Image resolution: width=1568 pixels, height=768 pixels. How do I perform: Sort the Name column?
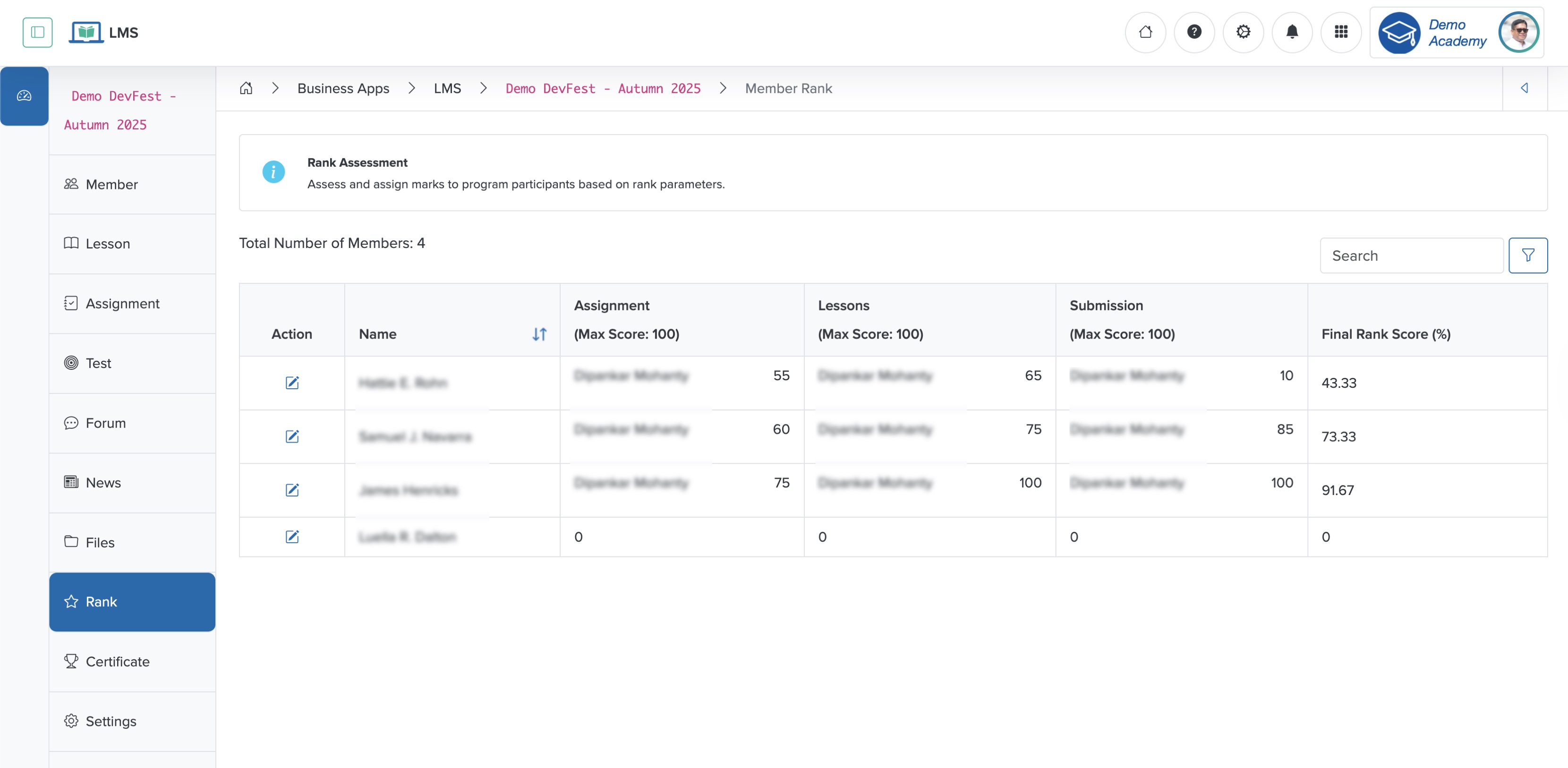(x=539, y=334)
